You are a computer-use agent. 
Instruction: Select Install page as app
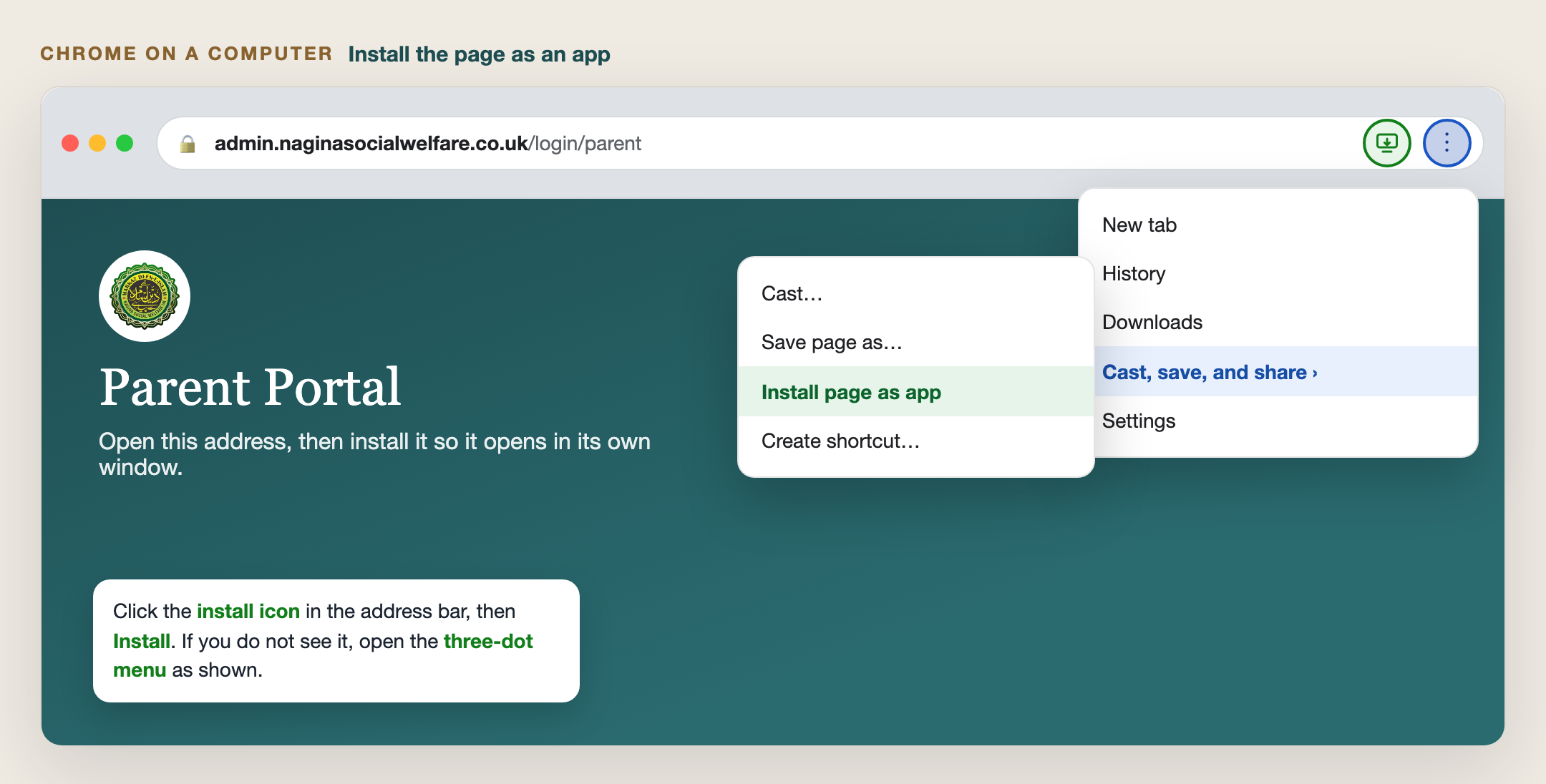[916, 391]
